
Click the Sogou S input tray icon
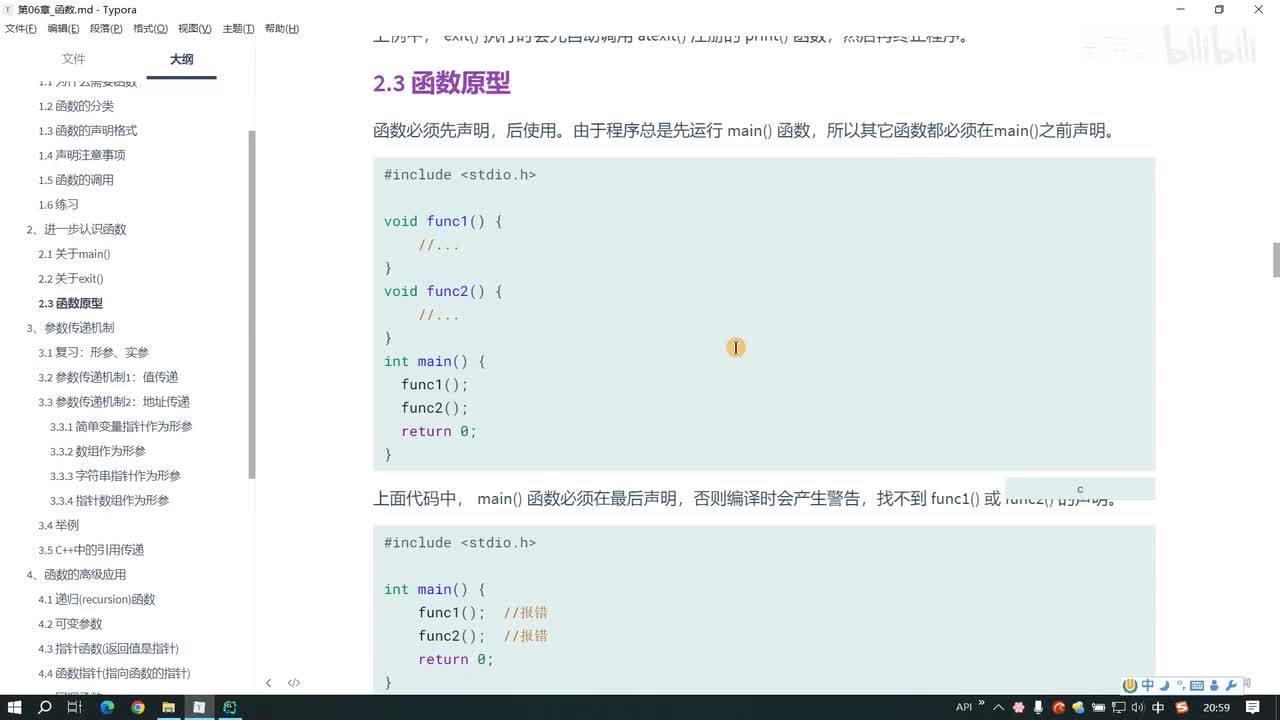1183,708
